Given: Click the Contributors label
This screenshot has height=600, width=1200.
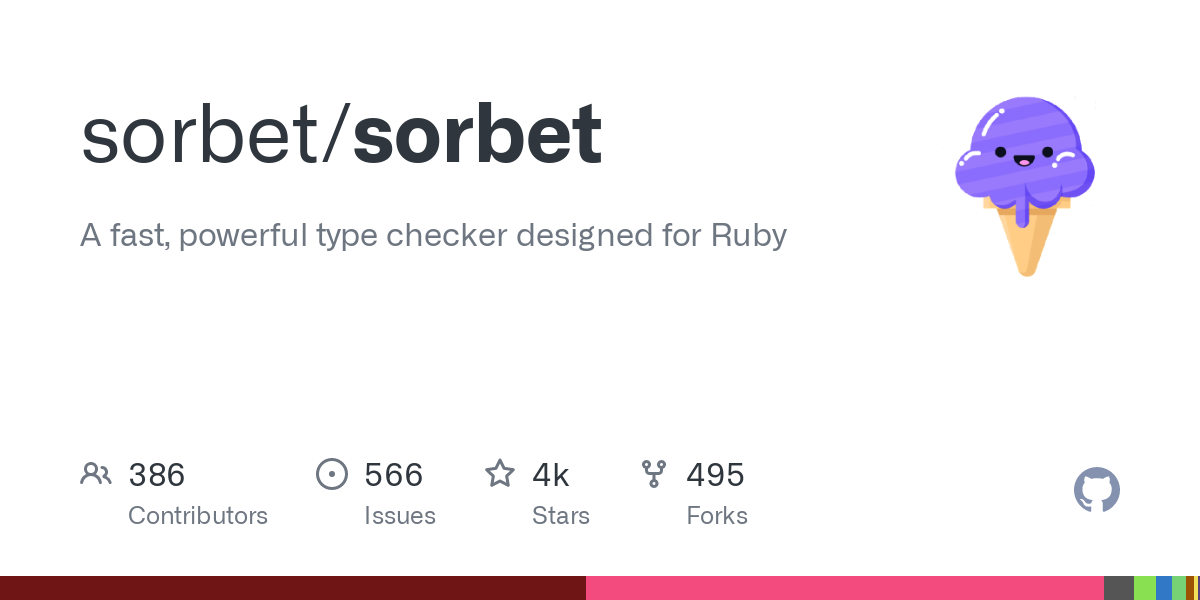Looking at the screenshot, I should (x=198, y=516).
